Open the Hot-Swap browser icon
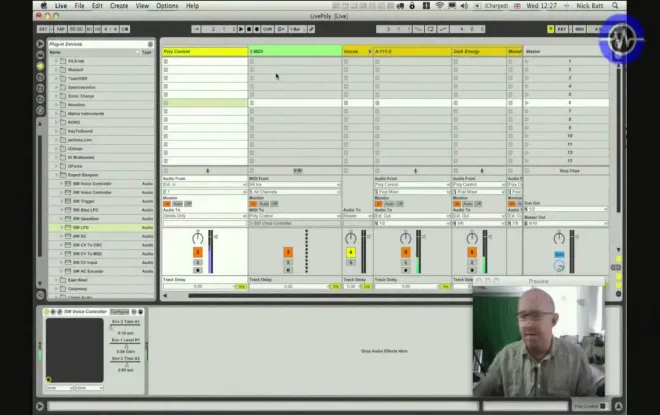The height and width of the screenshot is (415, 660). click(40, 110)
